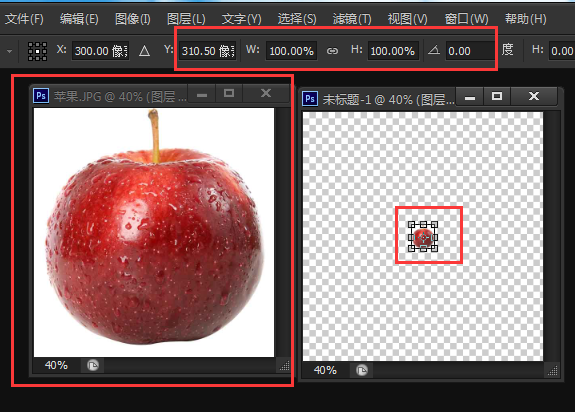Toggle the maintain aspect ratio link icon

point(332,51)
